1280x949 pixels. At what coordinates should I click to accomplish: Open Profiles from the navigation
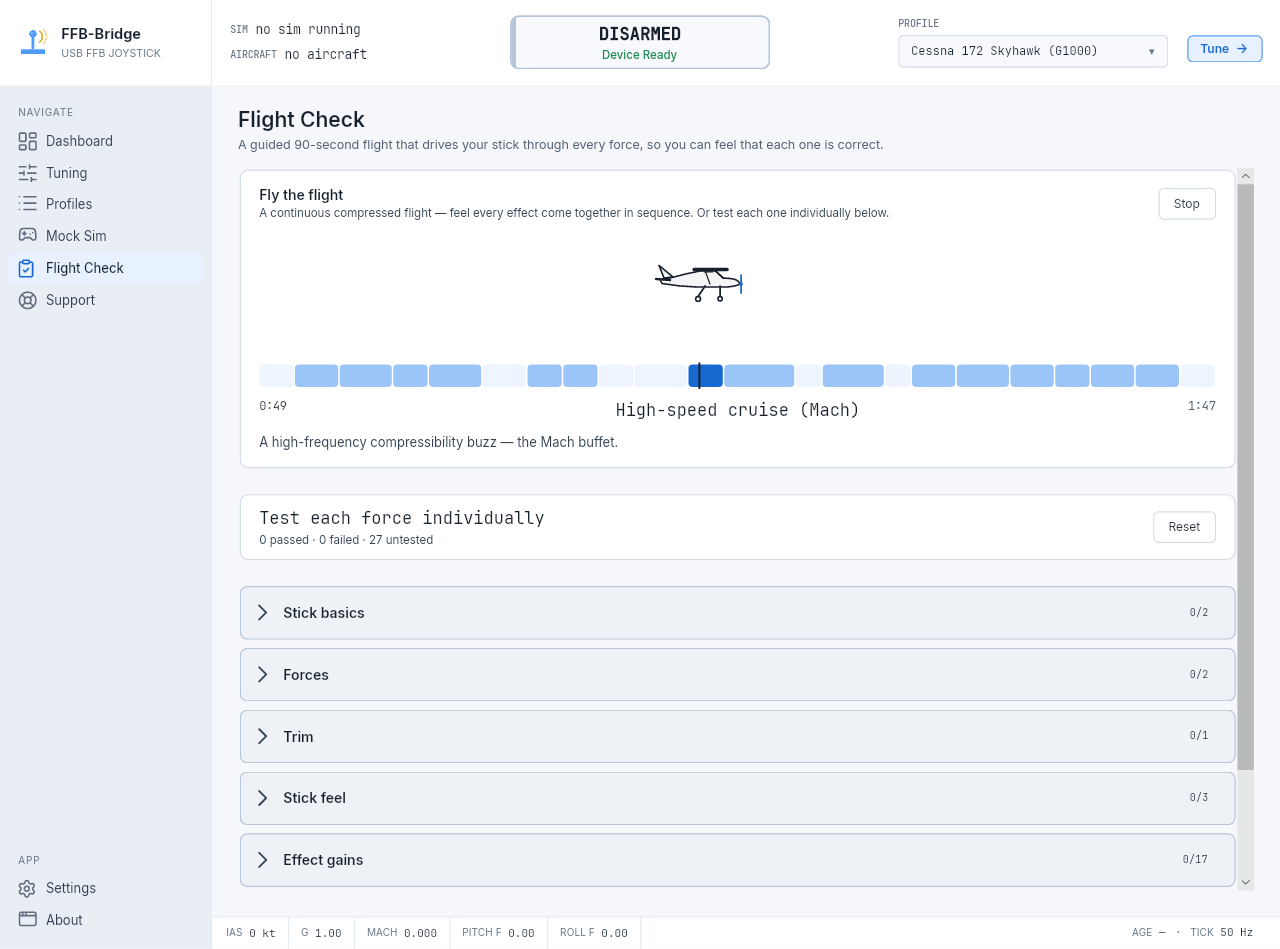(105, 204)
